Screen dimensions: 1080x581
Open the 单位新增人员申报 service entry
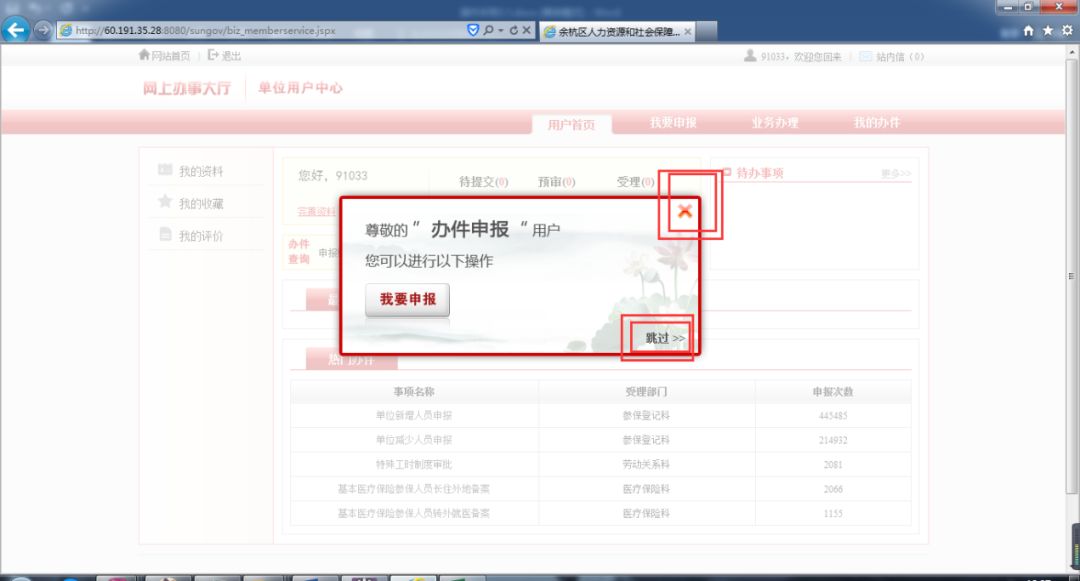(413, 415)
